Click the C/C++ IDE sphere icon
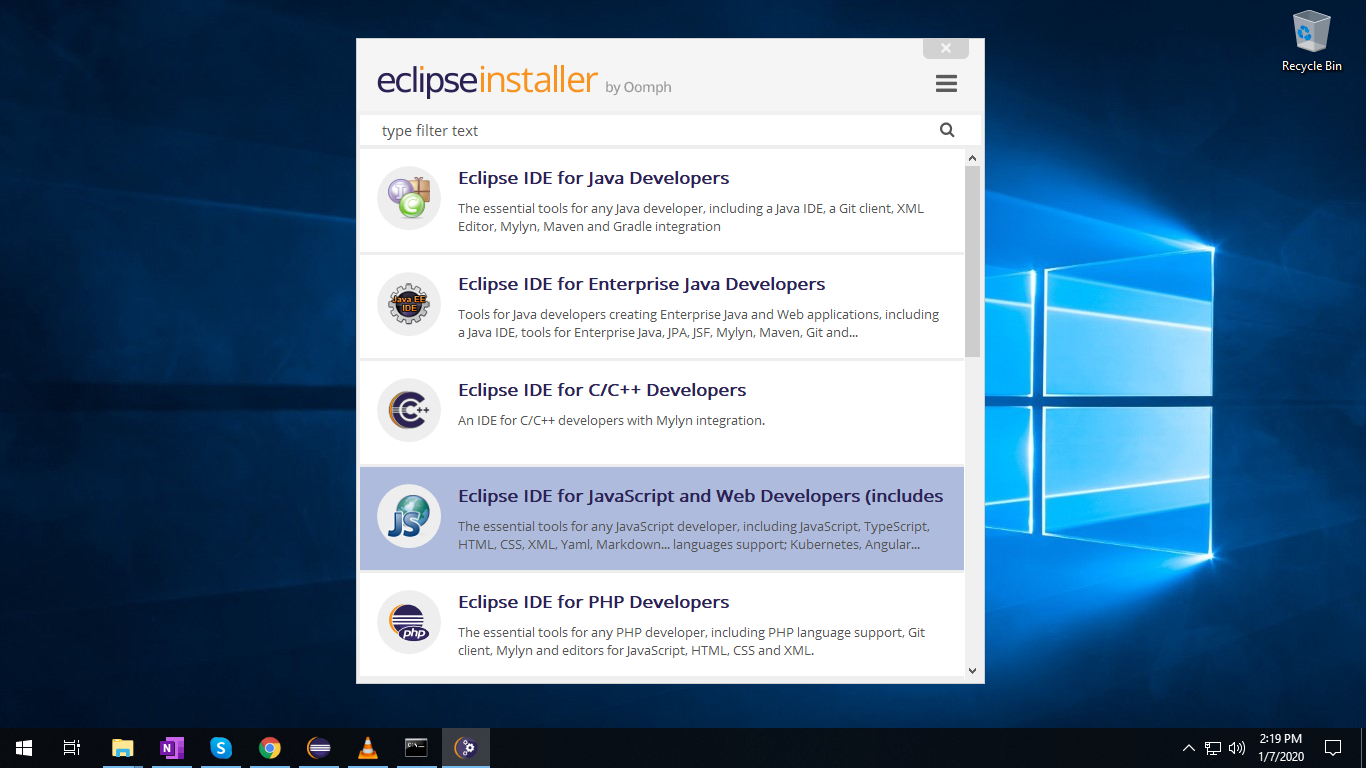The height and width of the screenshot is (768, 1366). pos(408,410)
